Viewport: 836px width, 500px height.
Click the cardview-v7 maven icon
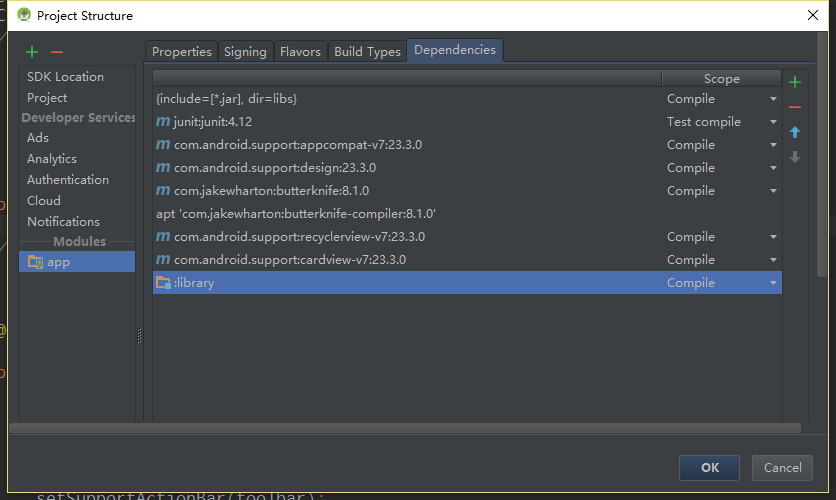(163, 259)
